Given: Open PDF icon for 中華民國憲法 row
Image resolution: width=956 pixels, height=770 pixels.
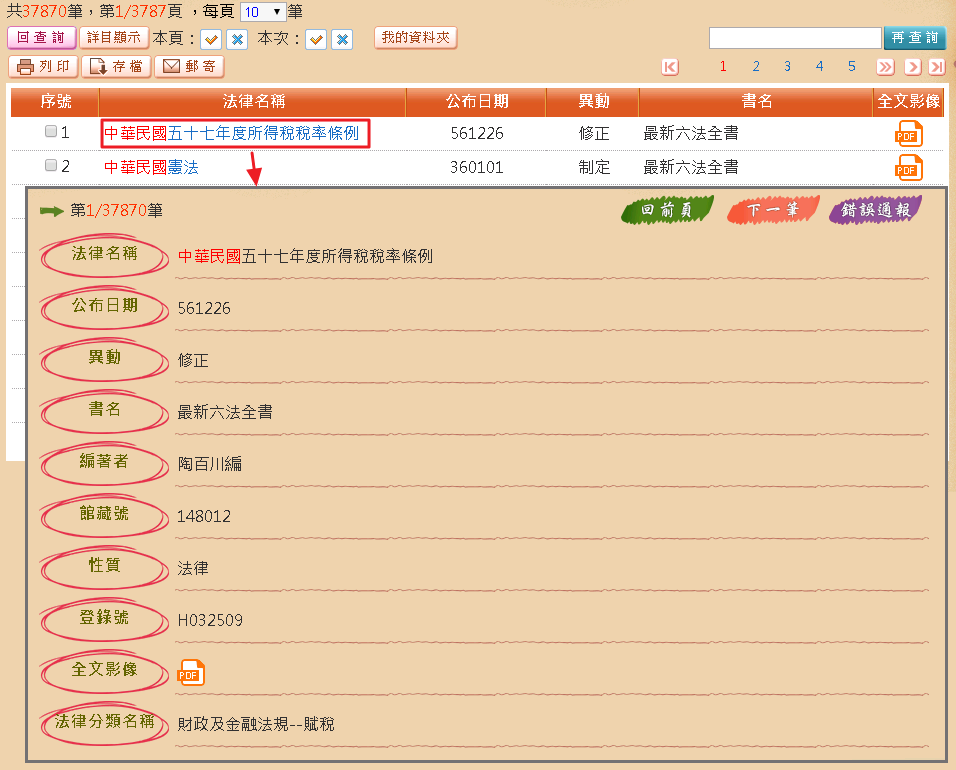Looking at the screenshot, I should click(x=908, y=167).
